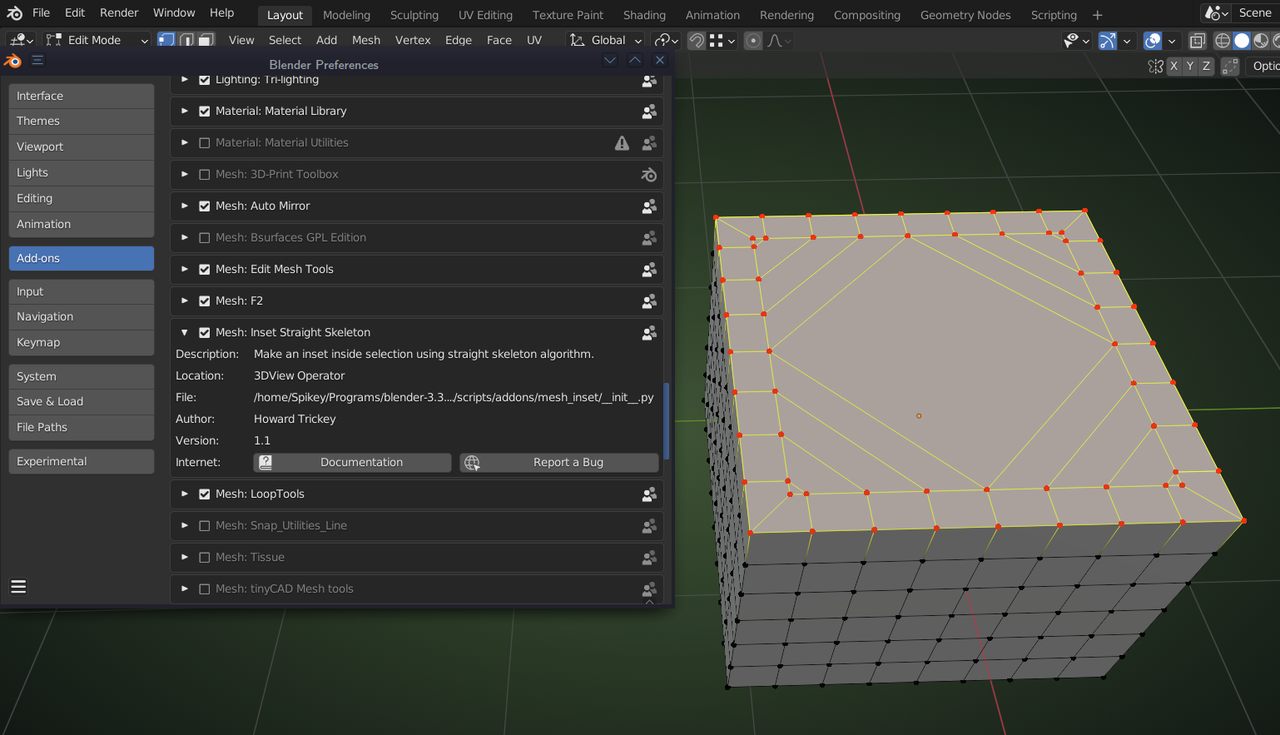The height and width of the screenshot is (735, 1280).
Task: Click the author name Howard Trickey
Action: point(295,419)
